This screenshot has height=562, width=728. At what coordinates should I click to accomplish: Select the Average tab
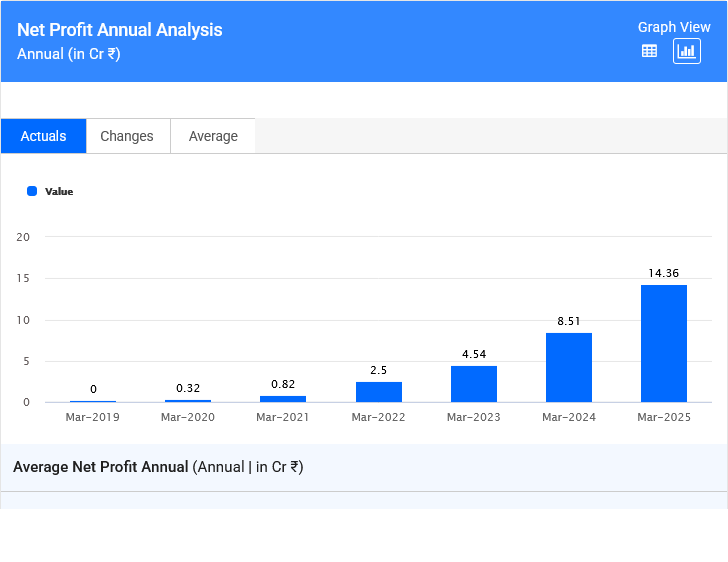pyautogui.click(x=213, y=136)
